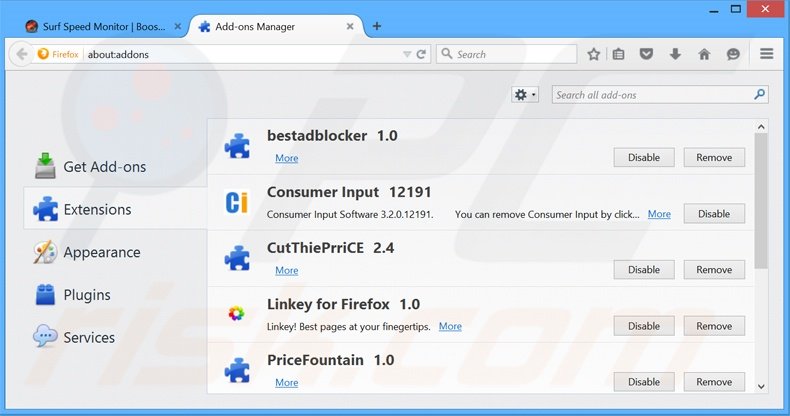Image resolution: width=790 pixels, height=416 pixels.
Task: Expand the URL bar history dropdown
Action: tap(407, 54)
